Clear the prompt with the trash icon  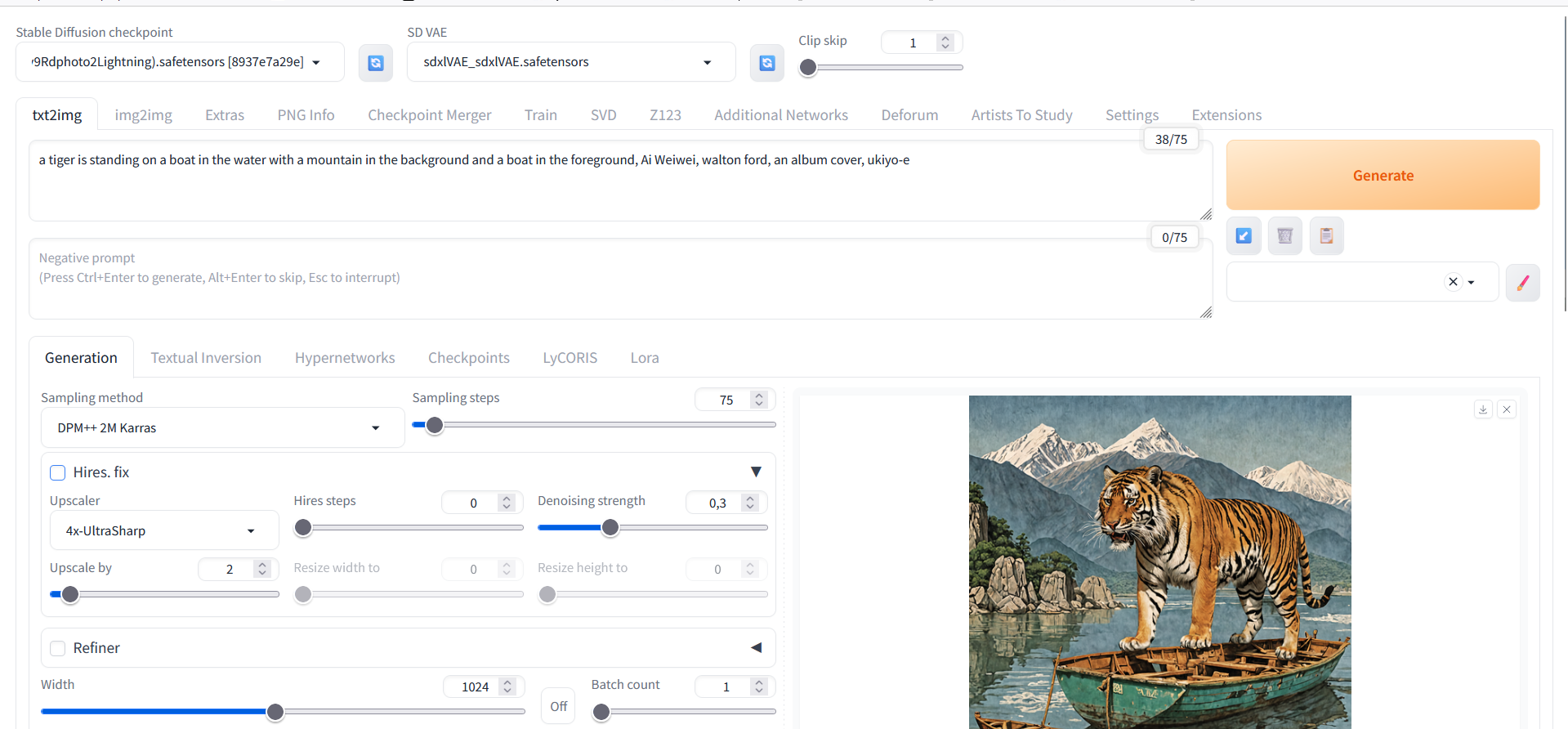coord(1285,236)
